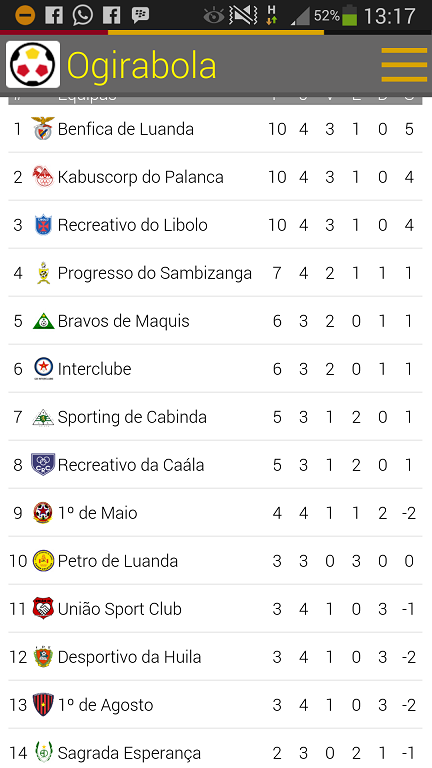
Task: Tap the Benfica de Luanda club crest
Action: pos(43,128)
